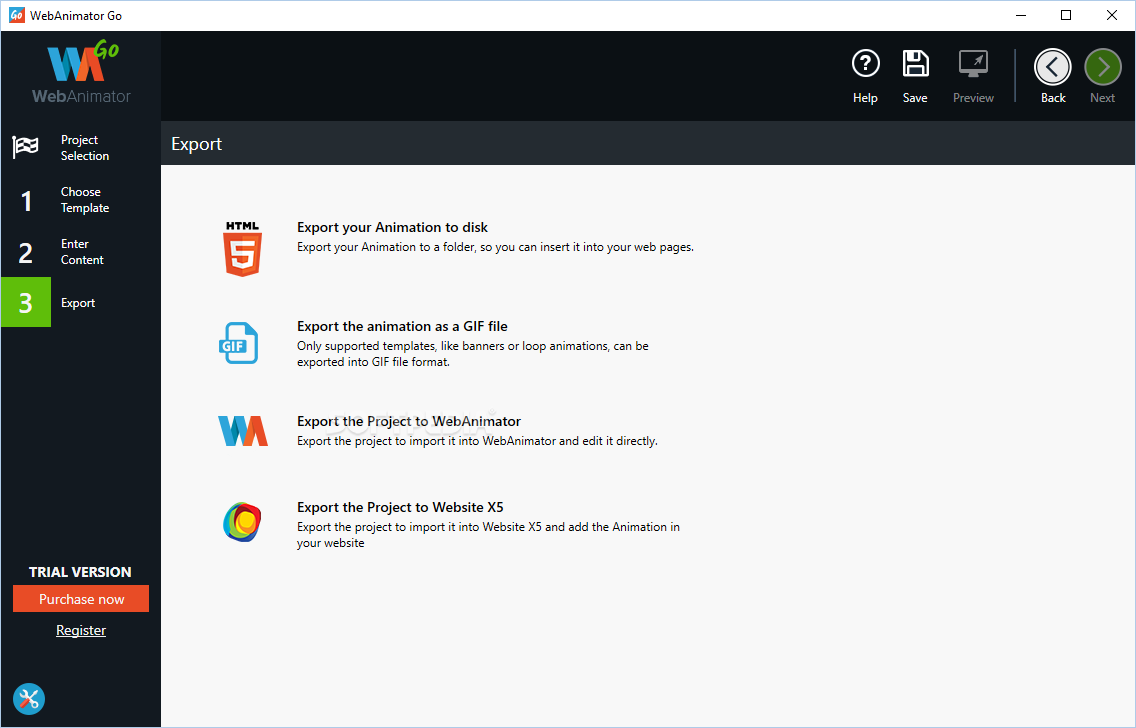
Task: Click the Preview monitor icon
Action: pos(973,64)
